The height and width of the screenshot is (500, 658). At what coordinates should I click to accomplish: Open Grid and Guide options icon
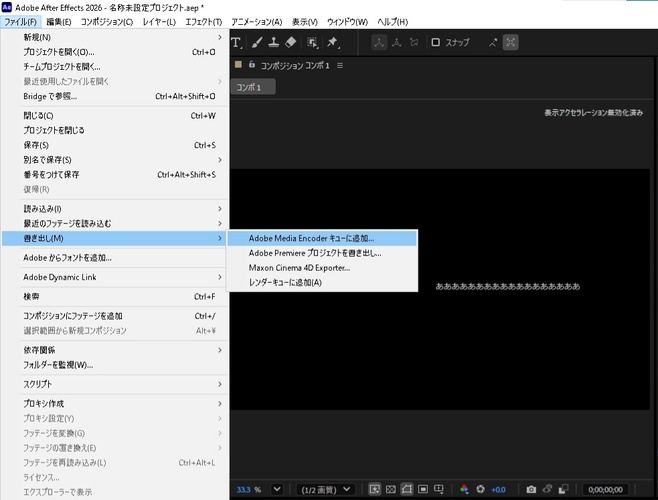coord(439,489)
